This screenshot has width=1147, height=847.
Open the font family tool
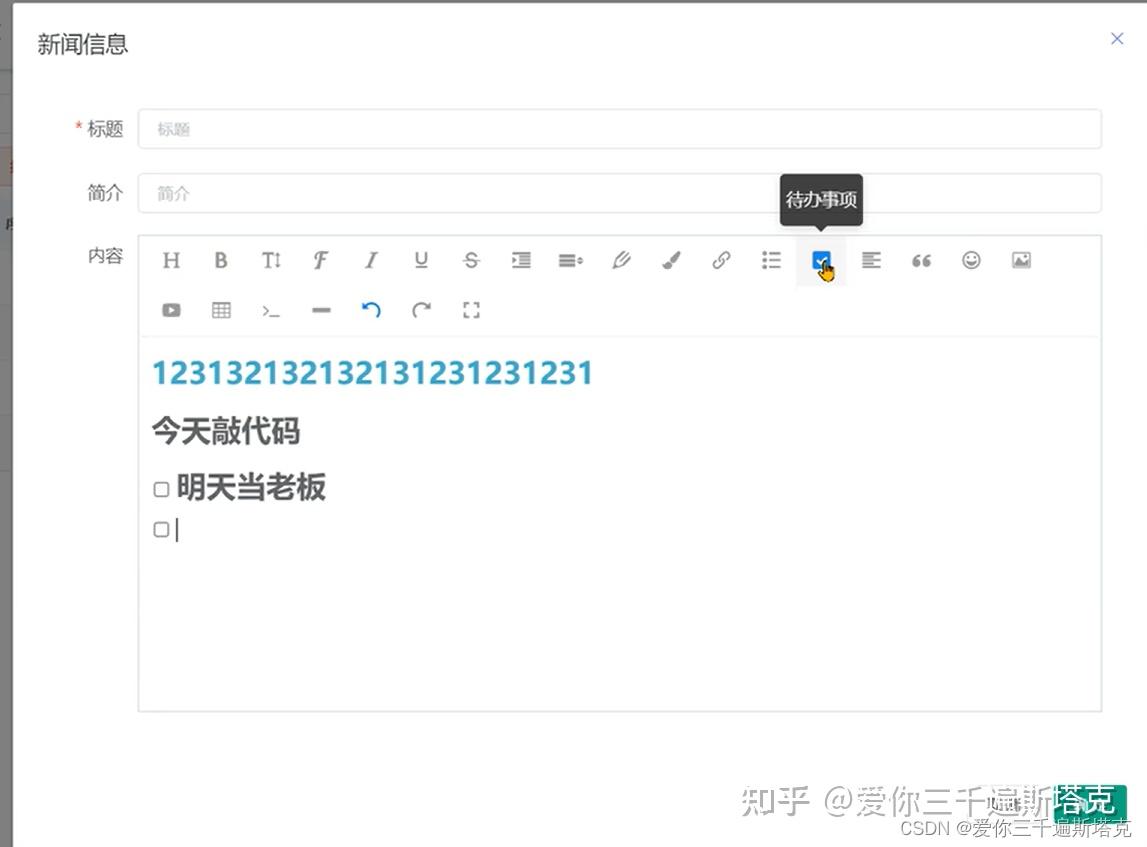[320, 260]
